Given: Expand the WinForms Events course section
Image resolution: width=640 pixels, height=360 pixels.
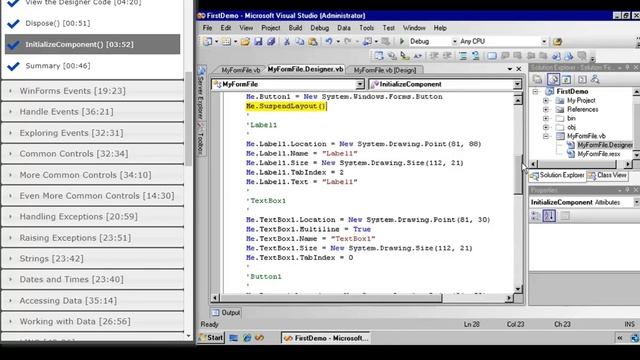Looking at the screenshot, I should pyautogui.click(x=93, y=91).
